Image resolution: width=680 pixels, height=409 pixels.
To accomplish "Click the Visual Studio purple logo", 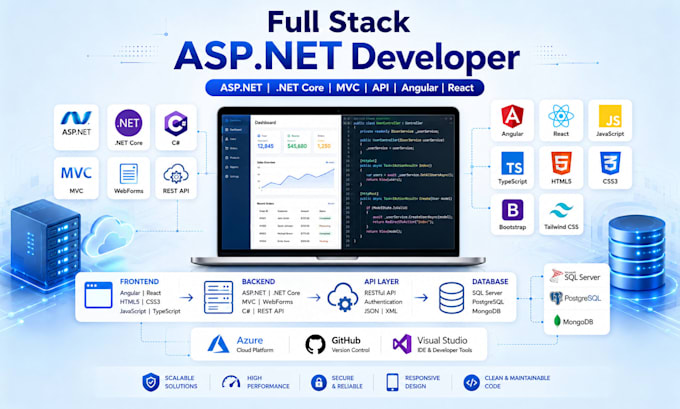I will click(402, 344).
